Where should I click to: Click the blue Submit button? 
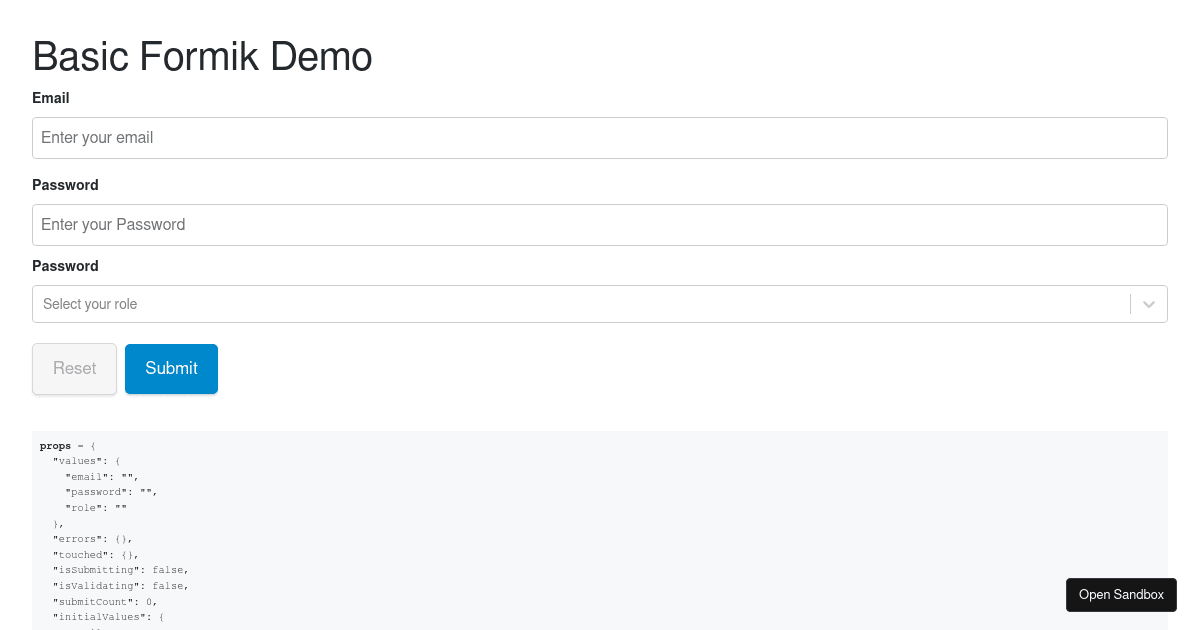point(171,369)
